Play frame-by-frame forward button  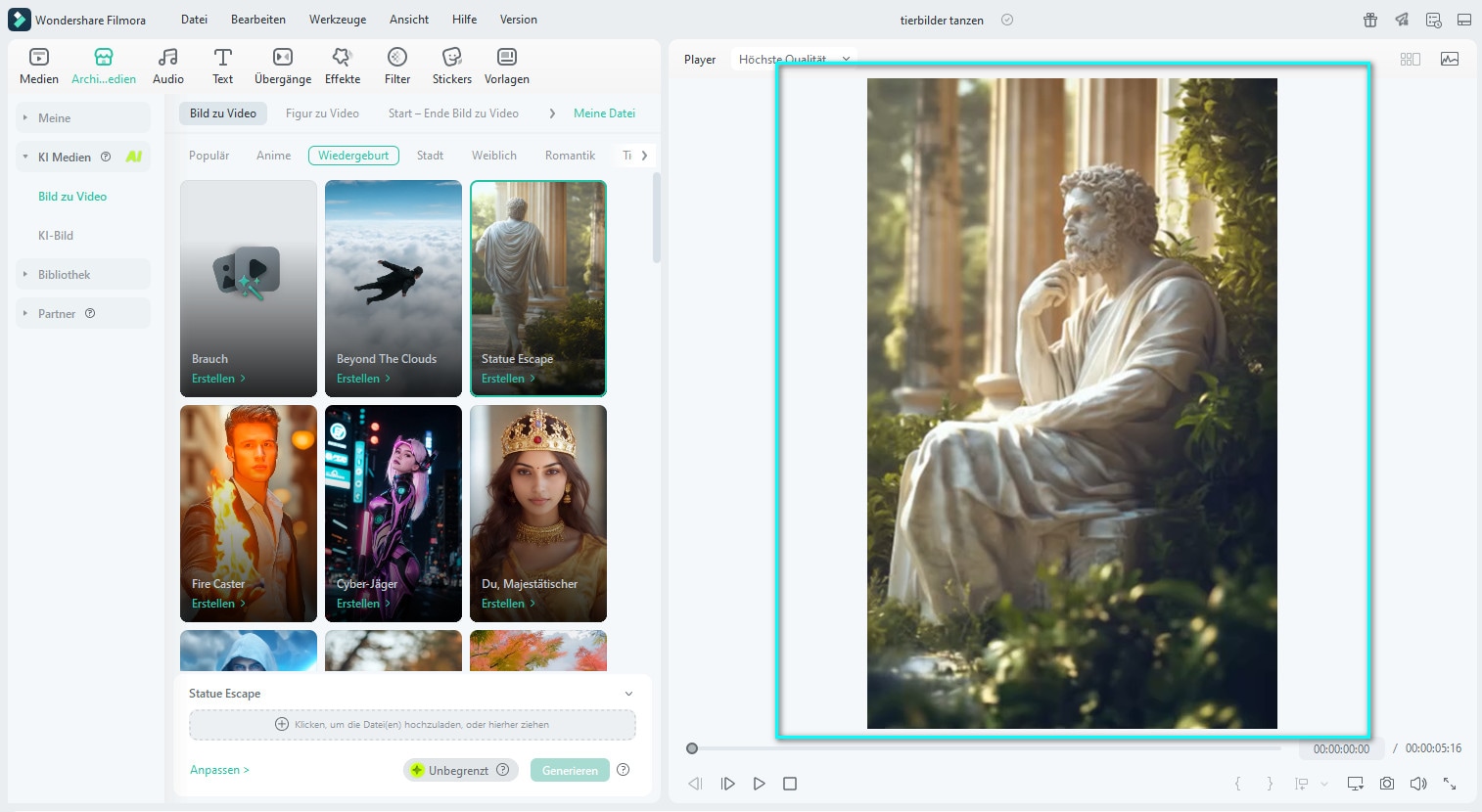click(728, 784)
